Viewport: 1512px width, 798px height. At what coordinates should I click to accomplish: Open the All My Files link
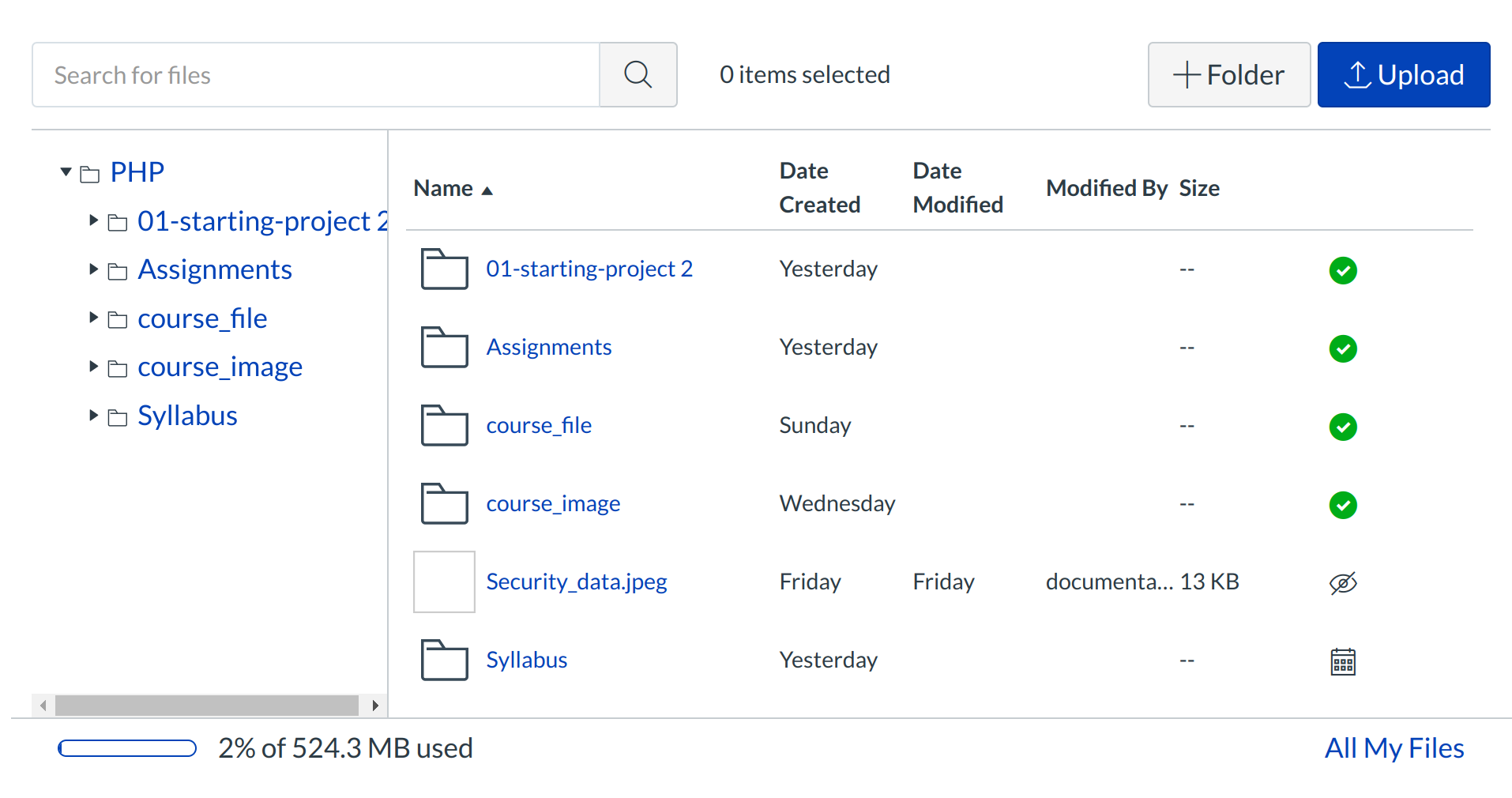click(1394, 748)
